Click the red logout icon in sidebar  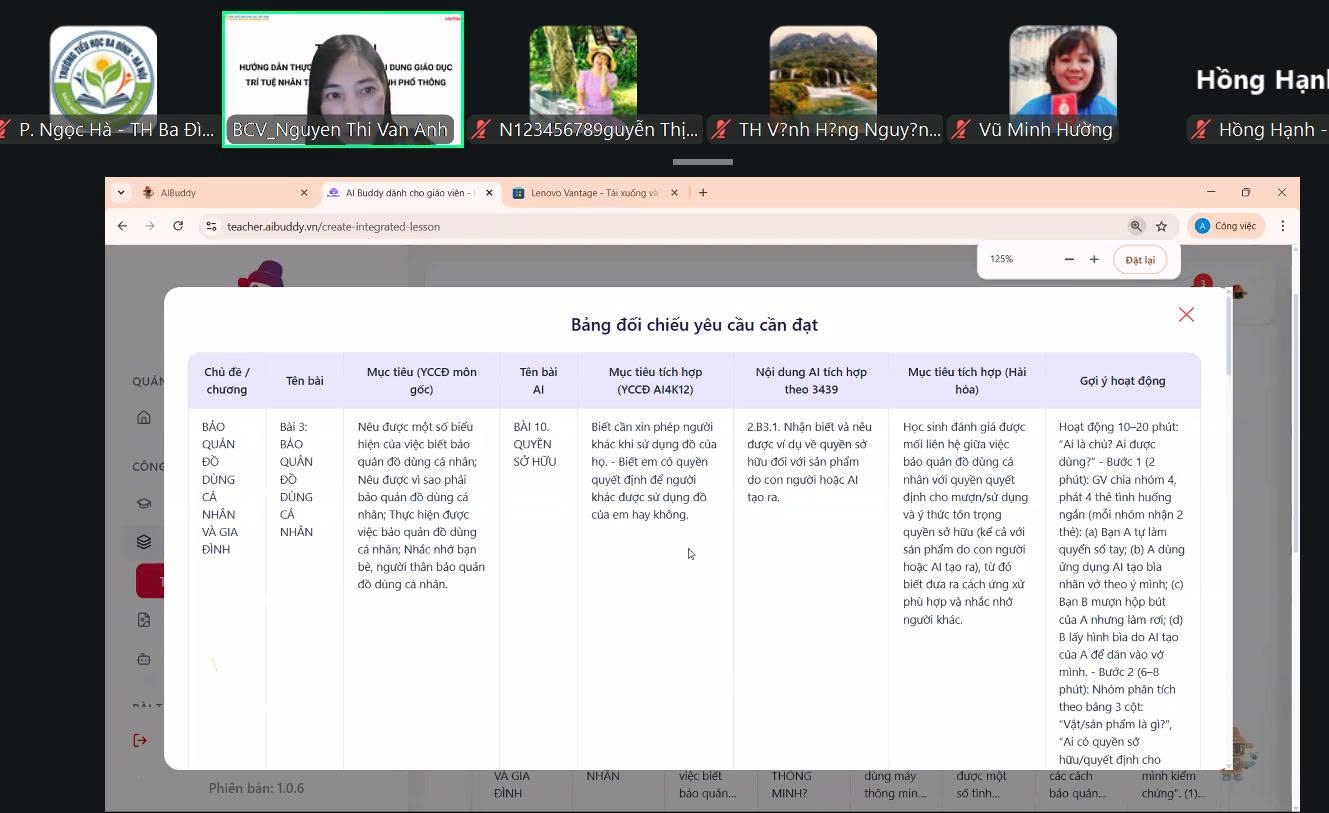(141, 740)
